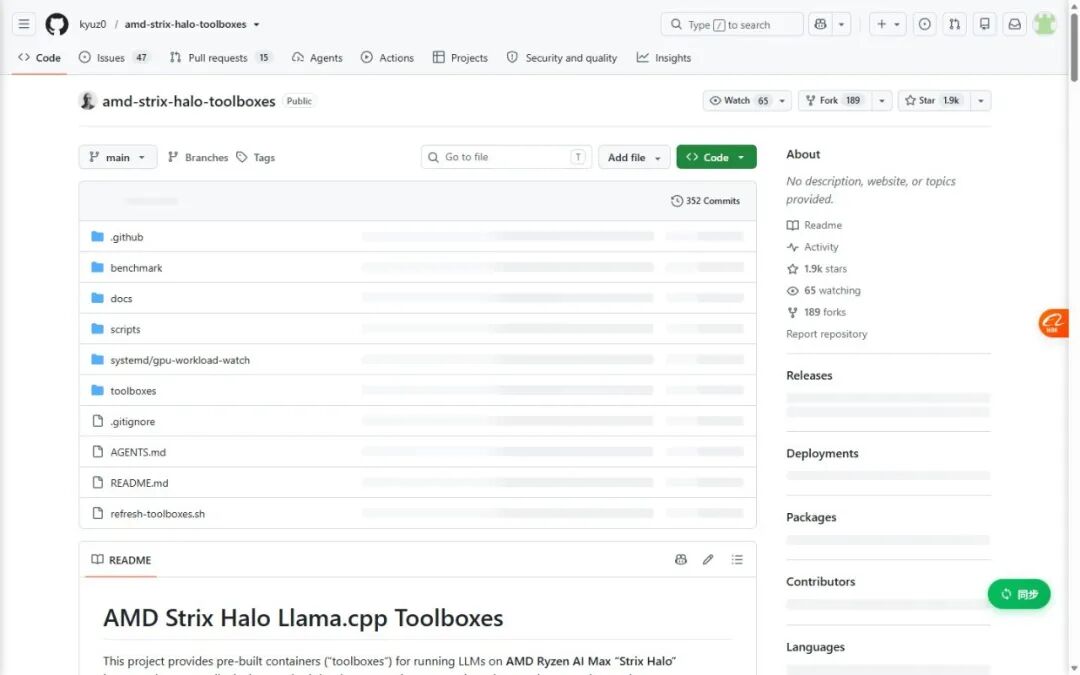Open the hamburger navigation menu
The image size is (1080, 675).
23,24
